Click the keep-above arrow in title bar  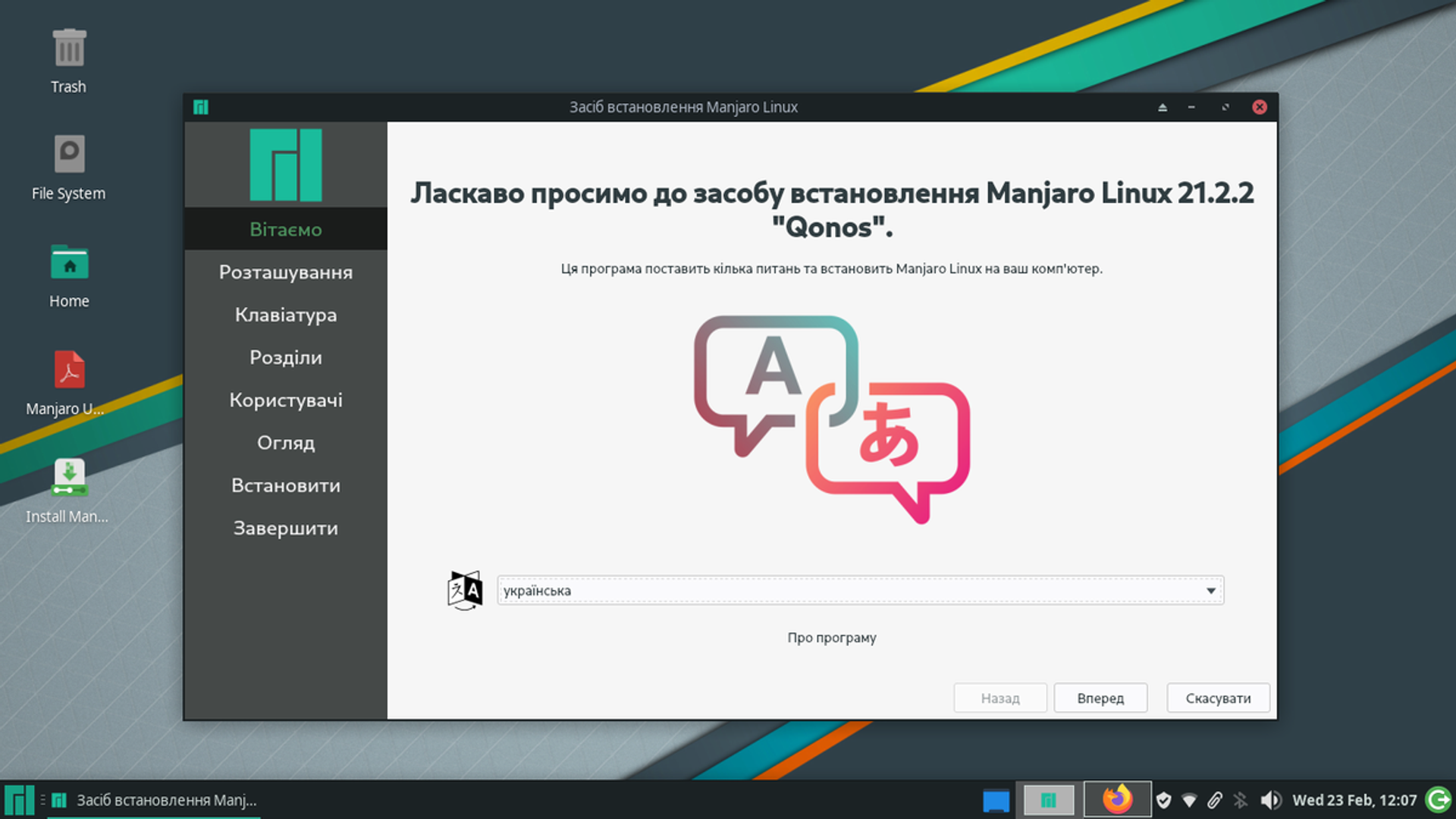(1163, 107)
